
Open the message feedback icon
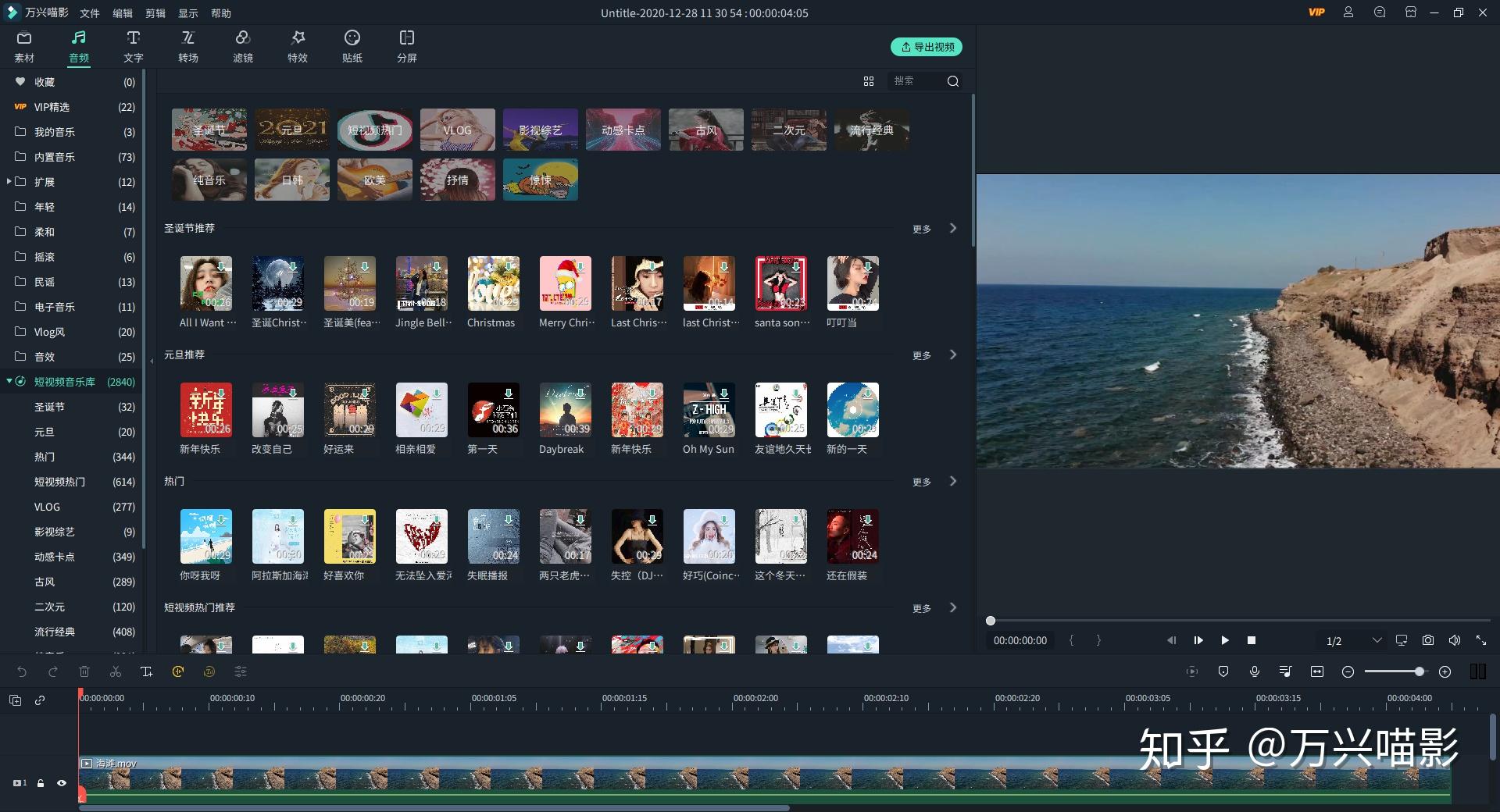point(1380,12)
